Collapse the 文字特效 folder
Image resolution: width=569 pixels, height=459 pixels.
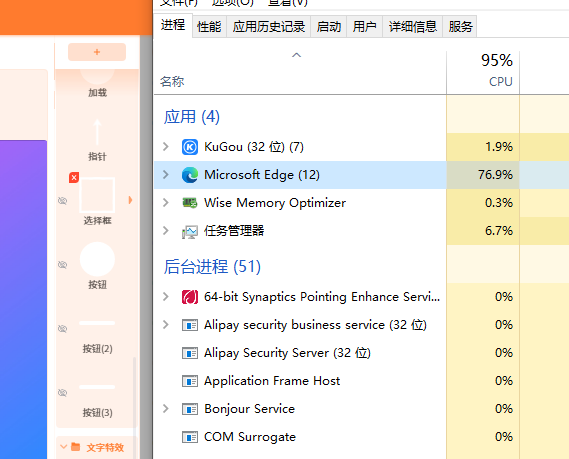[63, 447]
